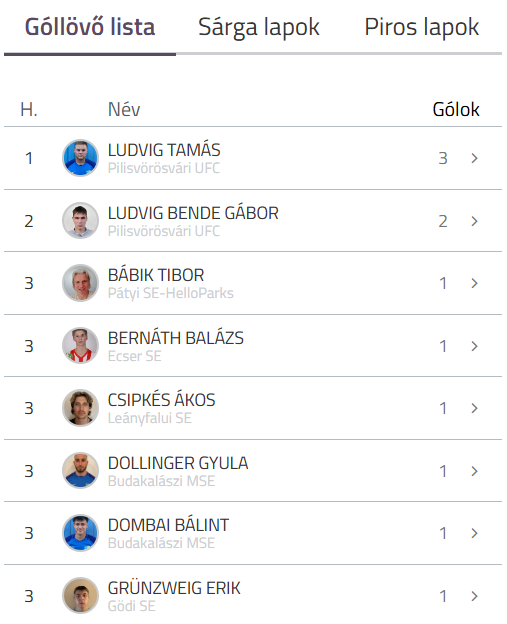This screenshot has height=624, width=507.
Task: Expand Grünzweig Erik row chevron
Action: (x=474, y=596)
